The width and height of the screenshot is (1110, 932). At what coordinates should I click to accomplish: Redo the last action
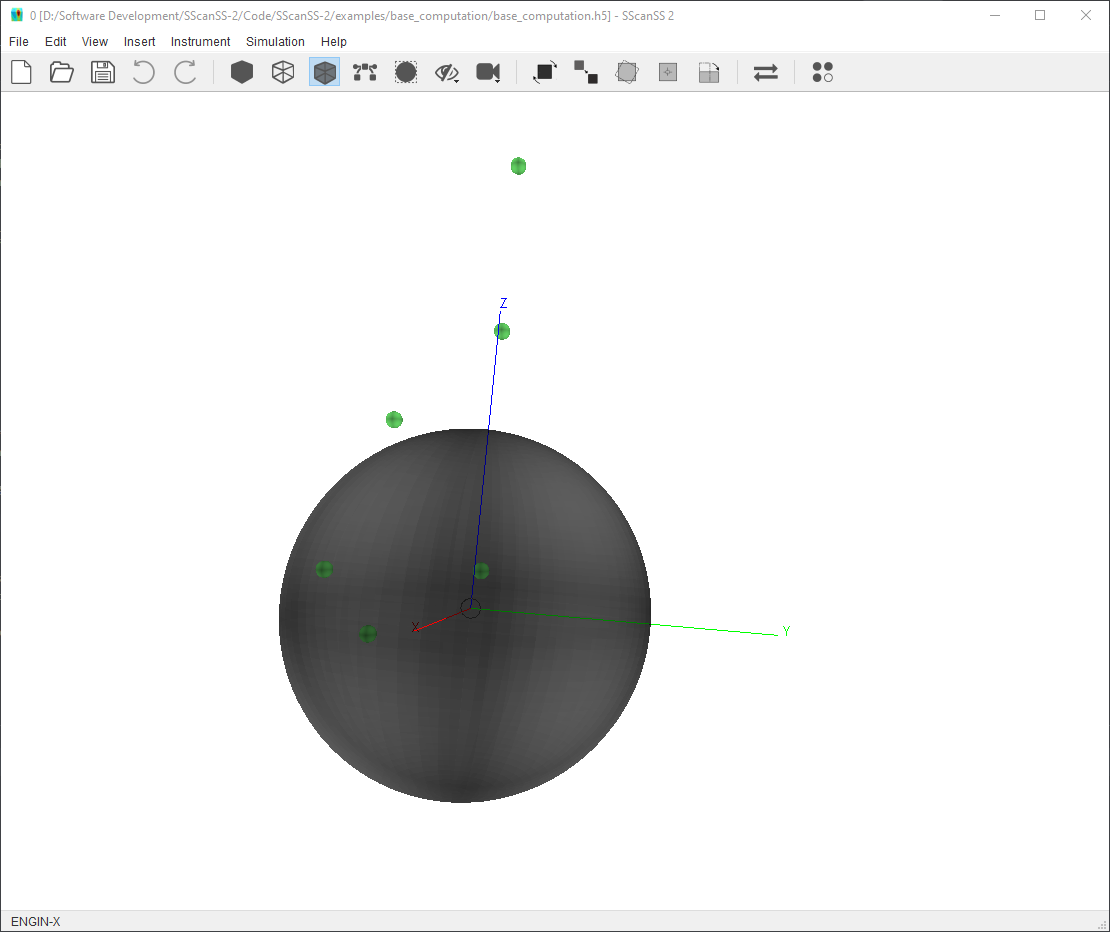(x=185, y=72)
